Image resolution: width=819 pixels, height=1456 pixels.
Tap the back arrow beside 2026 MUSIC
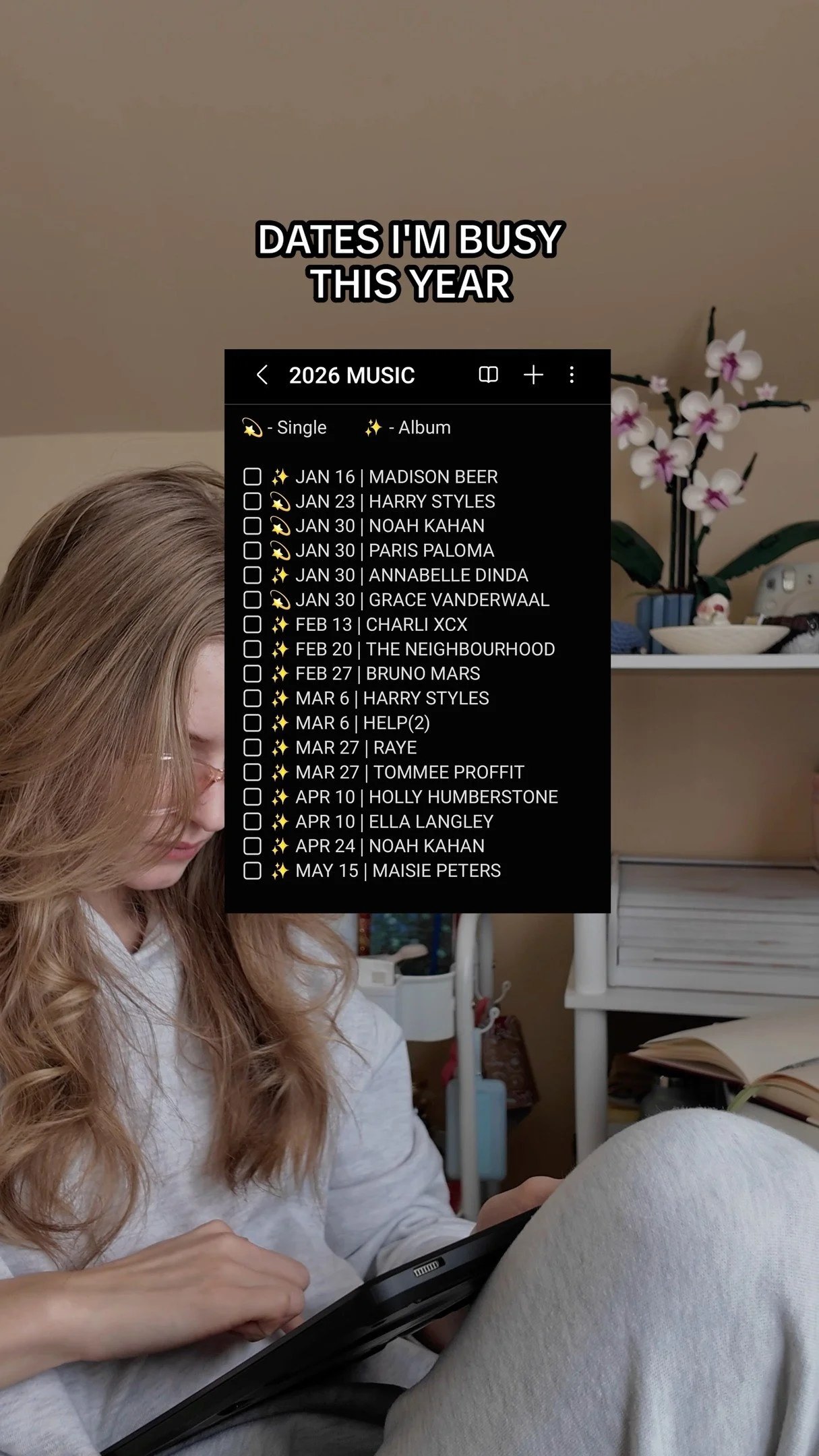click(262, 375)
